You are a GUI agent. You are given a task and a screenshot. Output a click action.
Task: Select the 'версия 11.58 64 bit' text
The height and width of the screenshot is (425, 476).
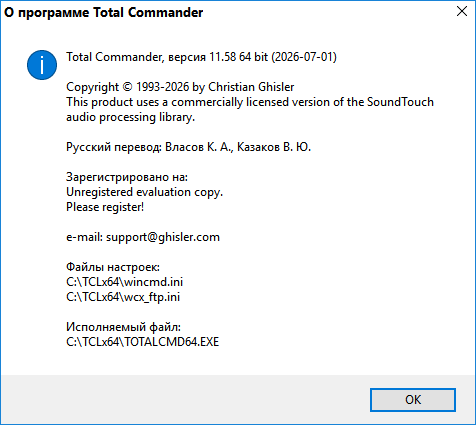(x=218, y=57)
